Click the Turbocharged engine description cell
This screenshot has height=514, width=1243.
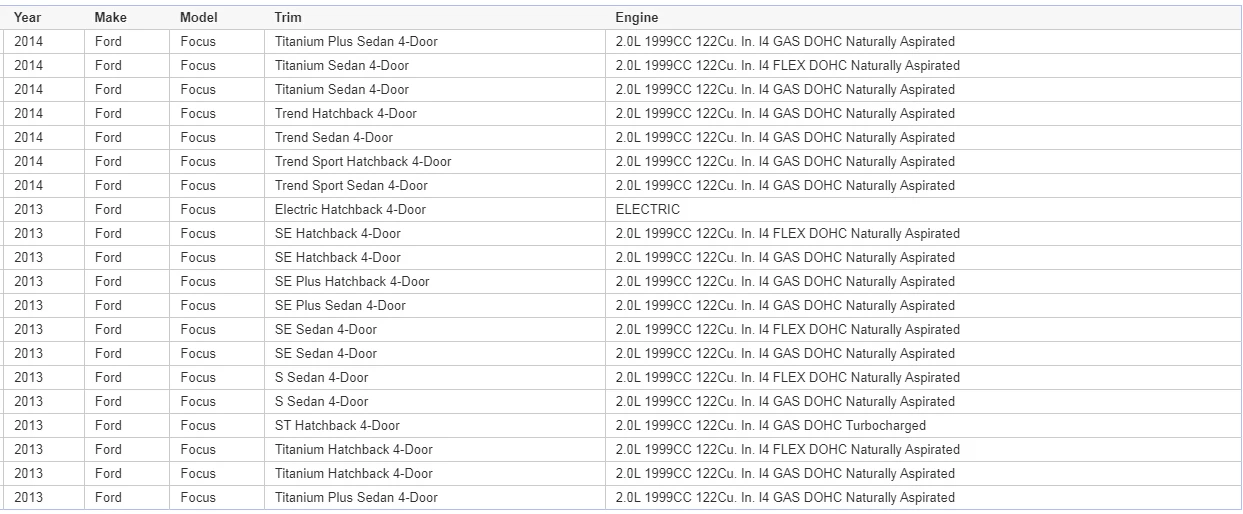click(x=924, y=426)
